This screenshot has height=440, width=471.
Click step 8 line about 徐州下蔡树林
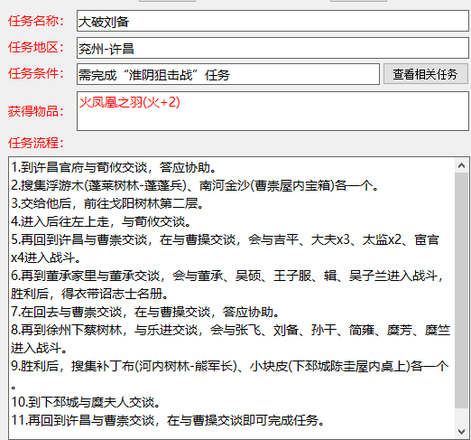point(231,330)
